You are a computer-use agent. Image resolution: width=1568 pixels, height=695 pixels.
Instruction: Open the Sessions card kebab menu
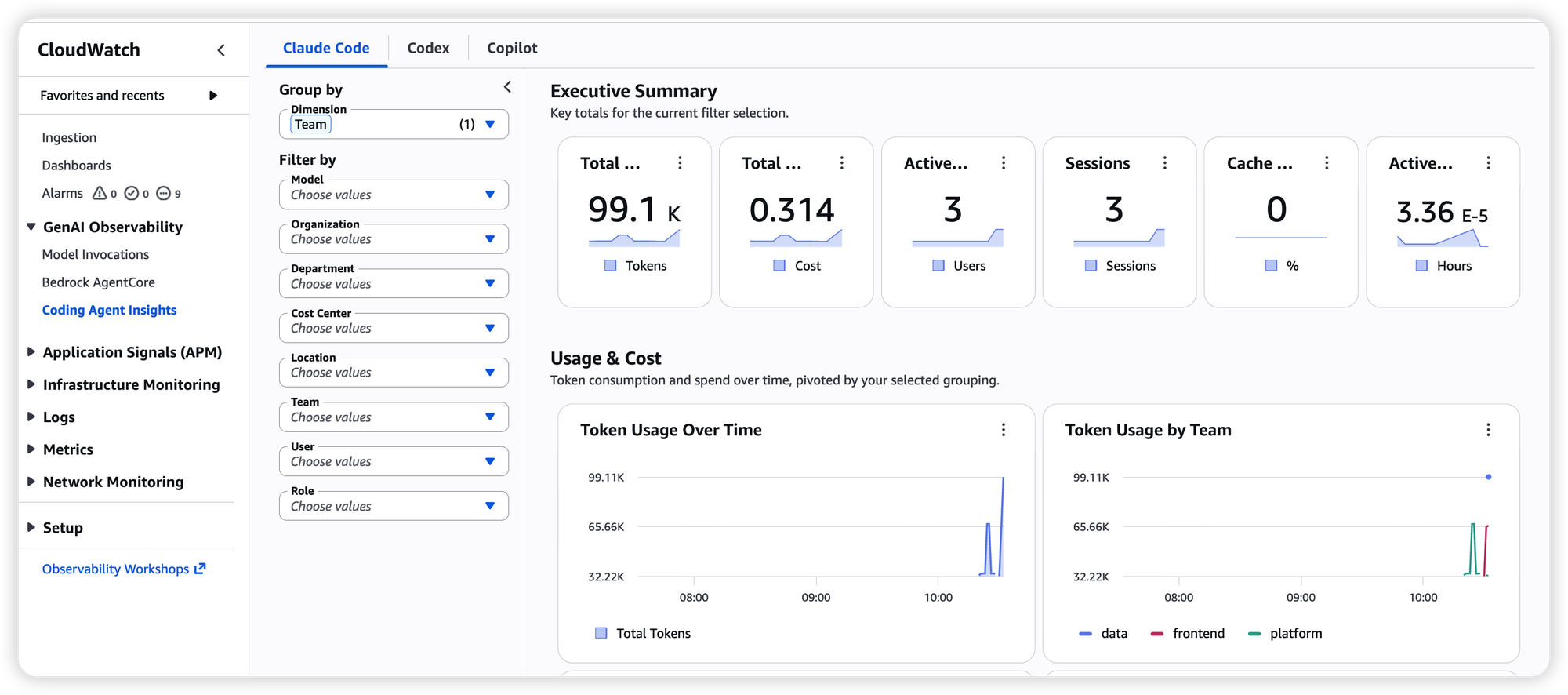pos(1165,163)
